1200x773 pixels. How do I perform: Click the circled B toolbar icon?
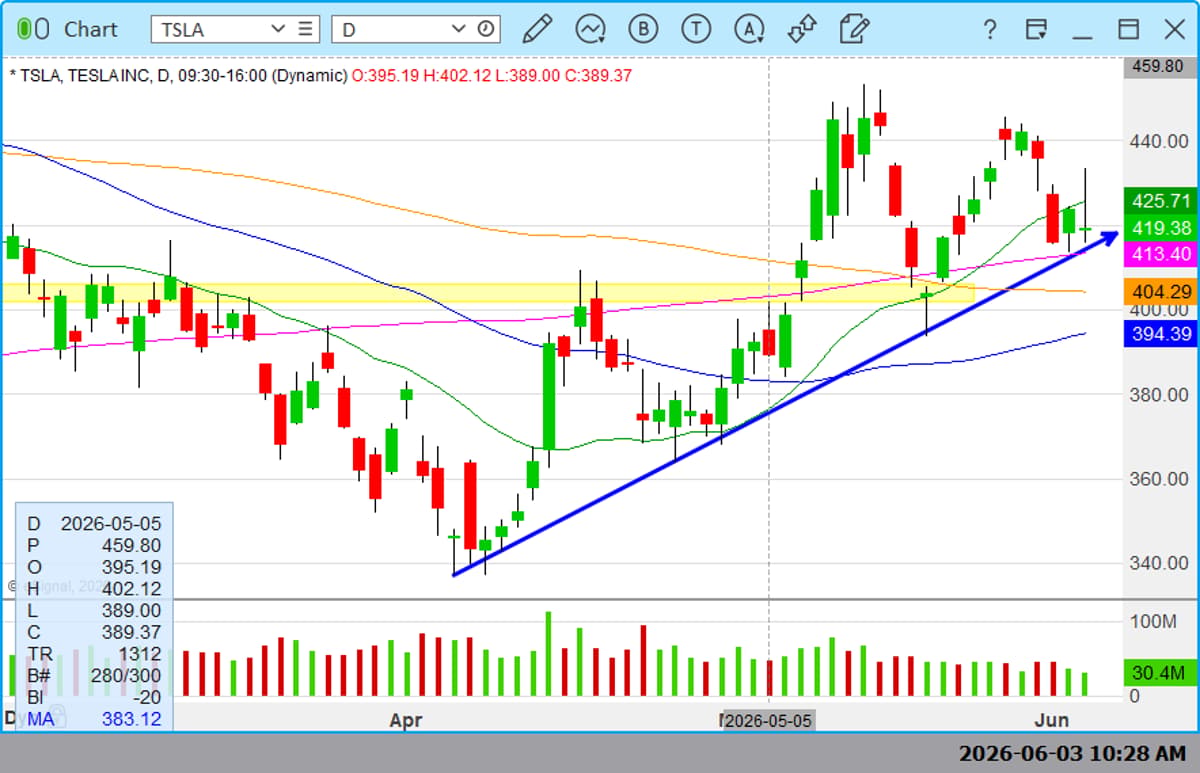[x=643, y=29]
